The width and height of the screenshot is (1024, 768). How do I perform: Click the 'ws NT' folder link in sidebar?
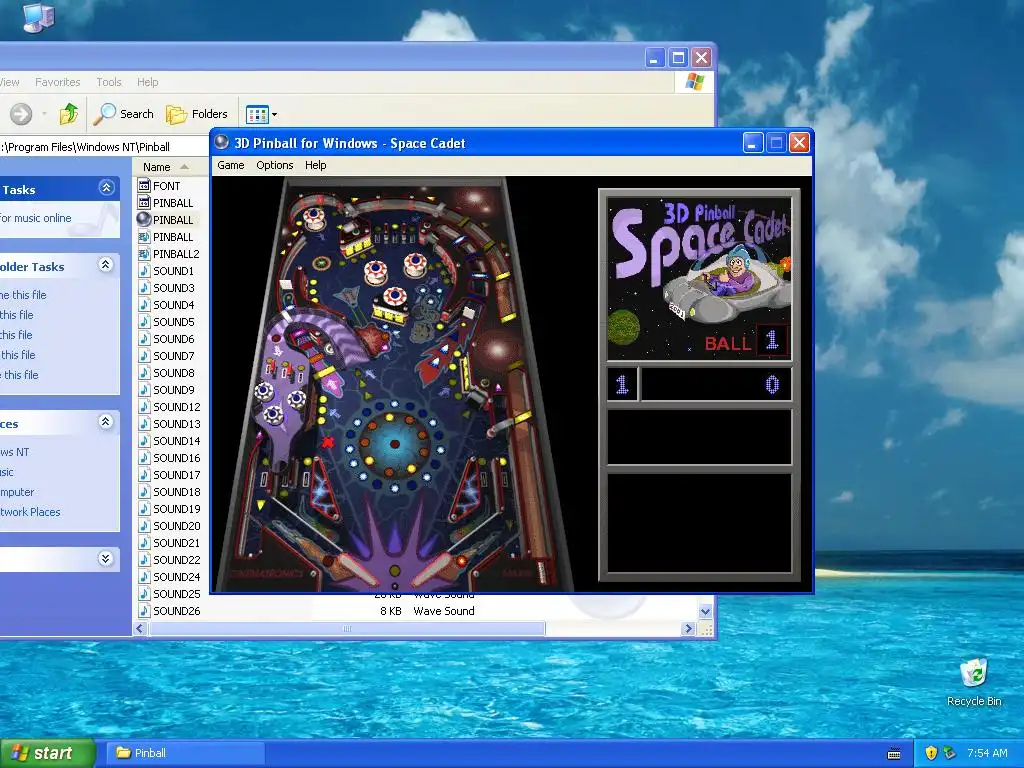[x=14, y=452]
